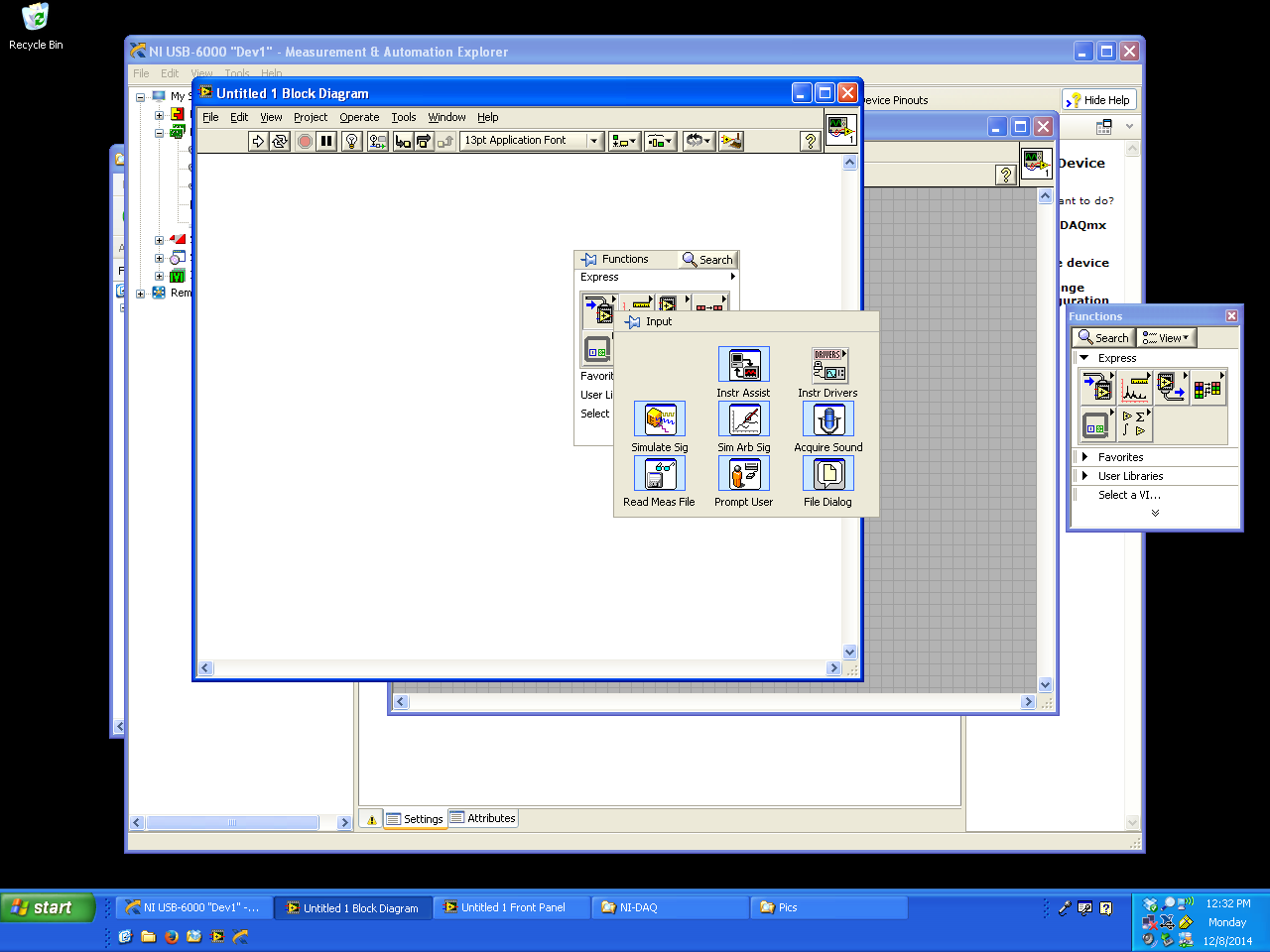Open the Operate menu
1270x952 pixels.
(x=359, y=117)
